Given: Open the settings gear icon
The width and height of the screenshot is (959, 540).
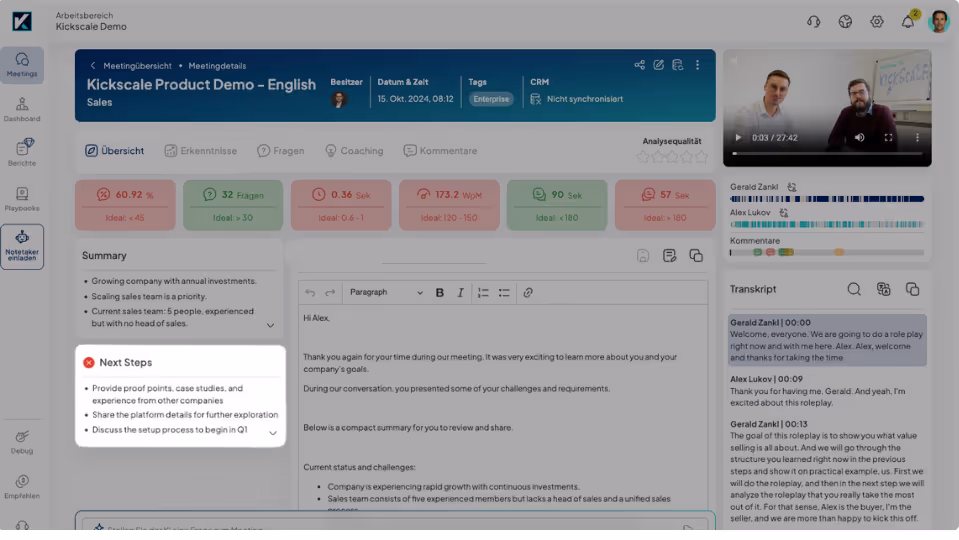Looking at the screenshot, I should pyautogui.click(x=876, y=22).
